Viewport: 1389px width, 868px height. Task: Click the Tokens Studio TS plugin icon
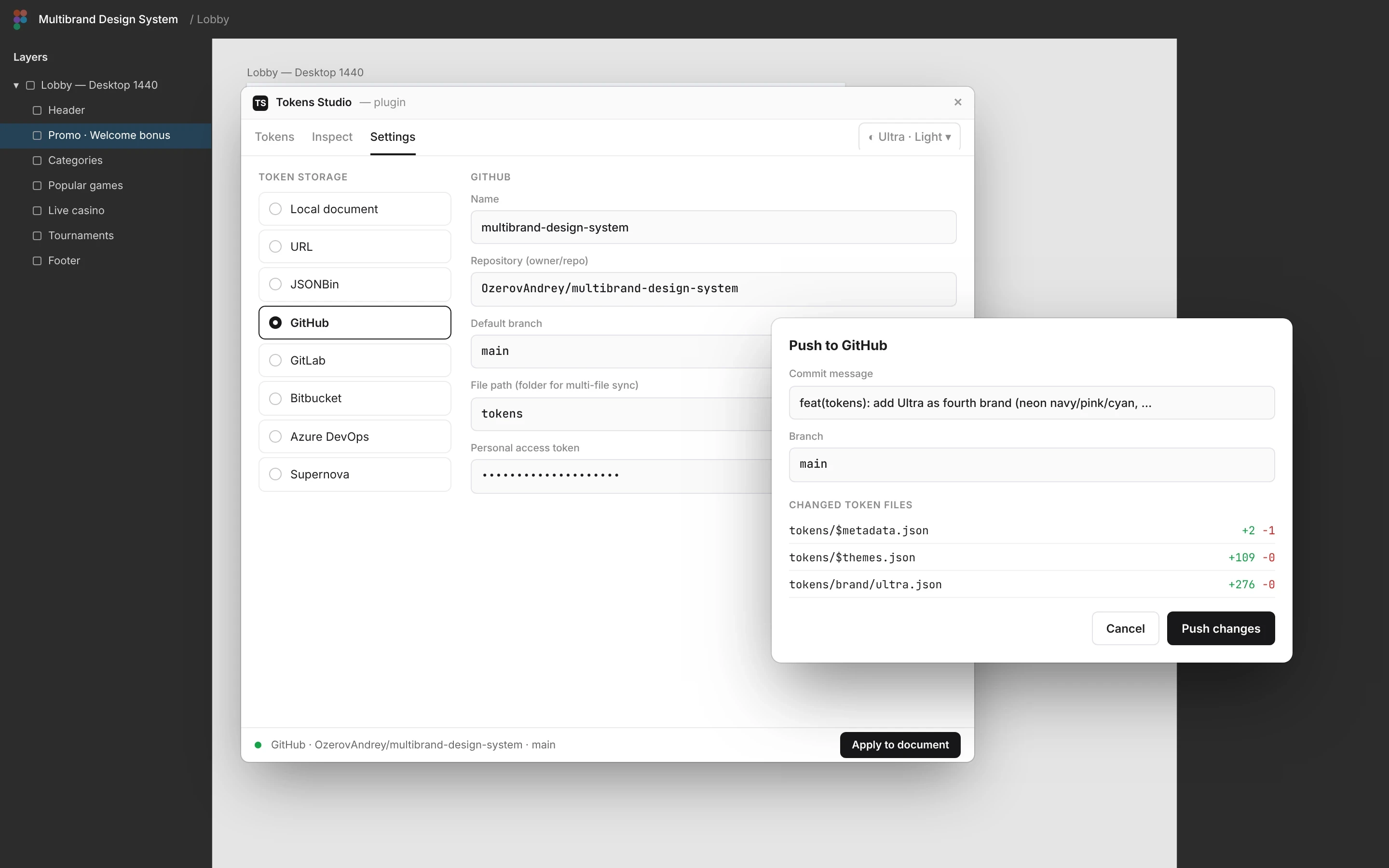260,103
